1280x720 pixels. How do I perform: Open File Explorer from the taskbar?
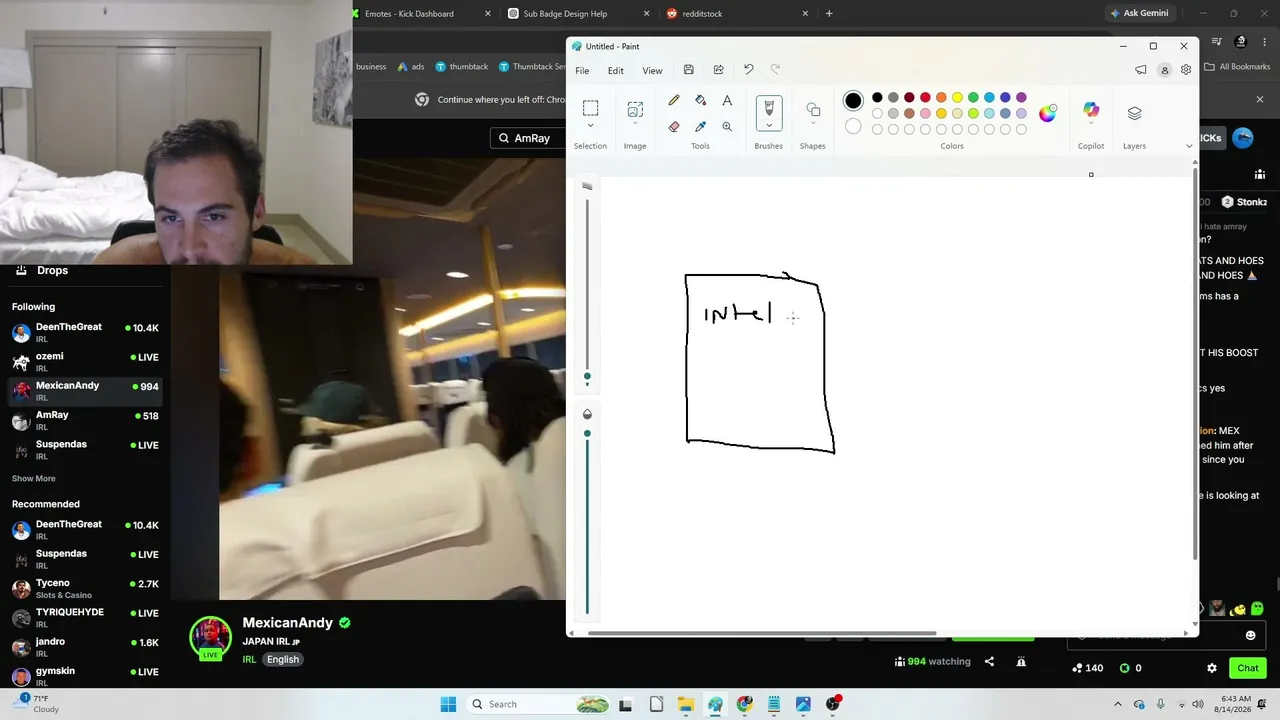[685, 704]
